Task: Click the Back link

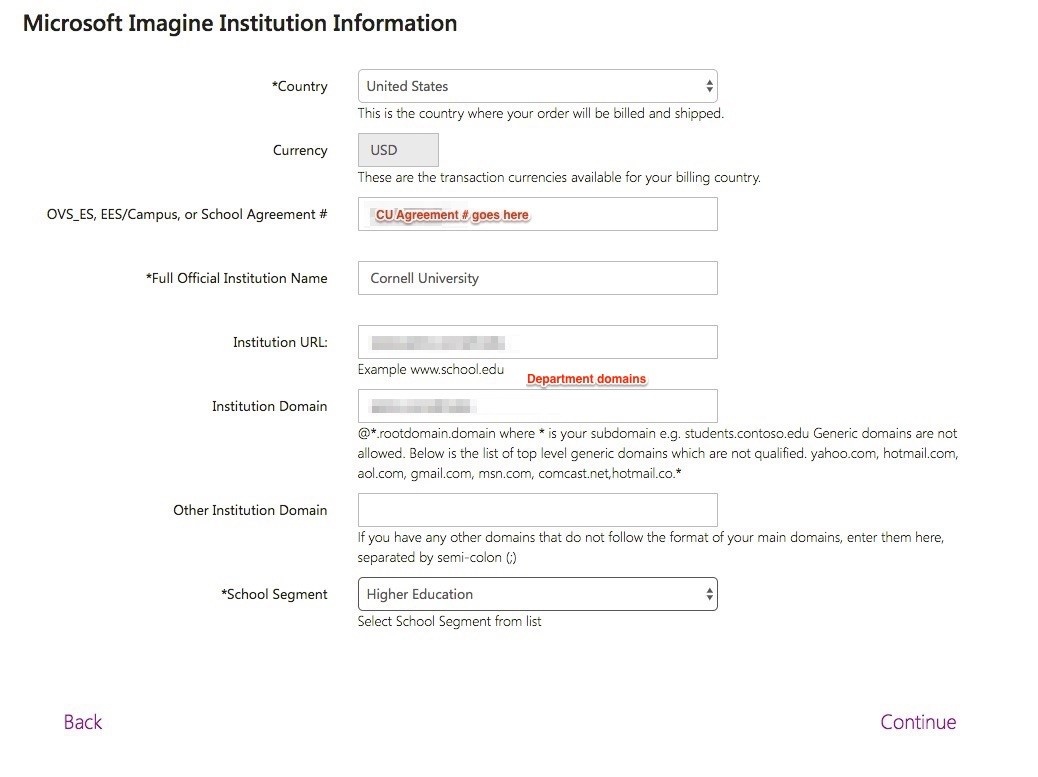Action: [83, 722]
